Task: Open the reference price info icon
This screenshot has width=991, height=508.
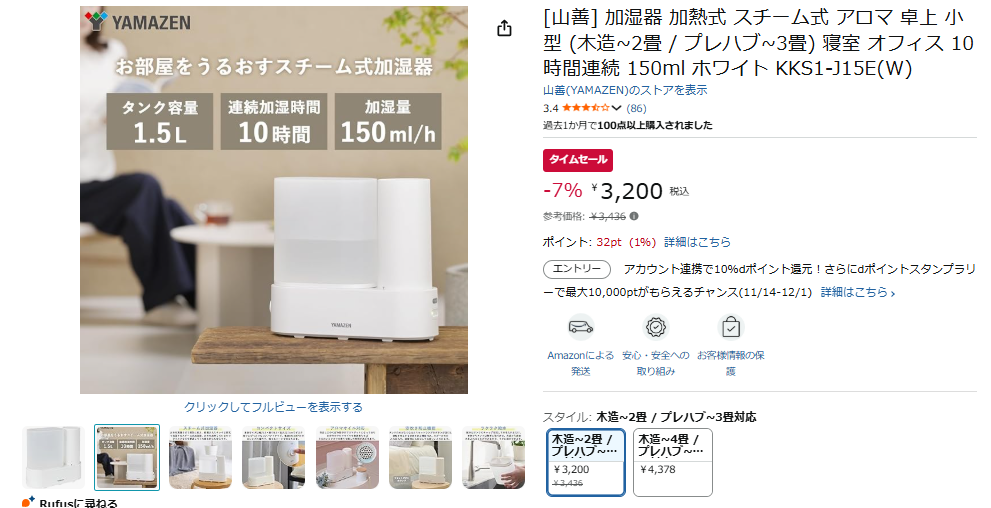Action: [634, 216]
